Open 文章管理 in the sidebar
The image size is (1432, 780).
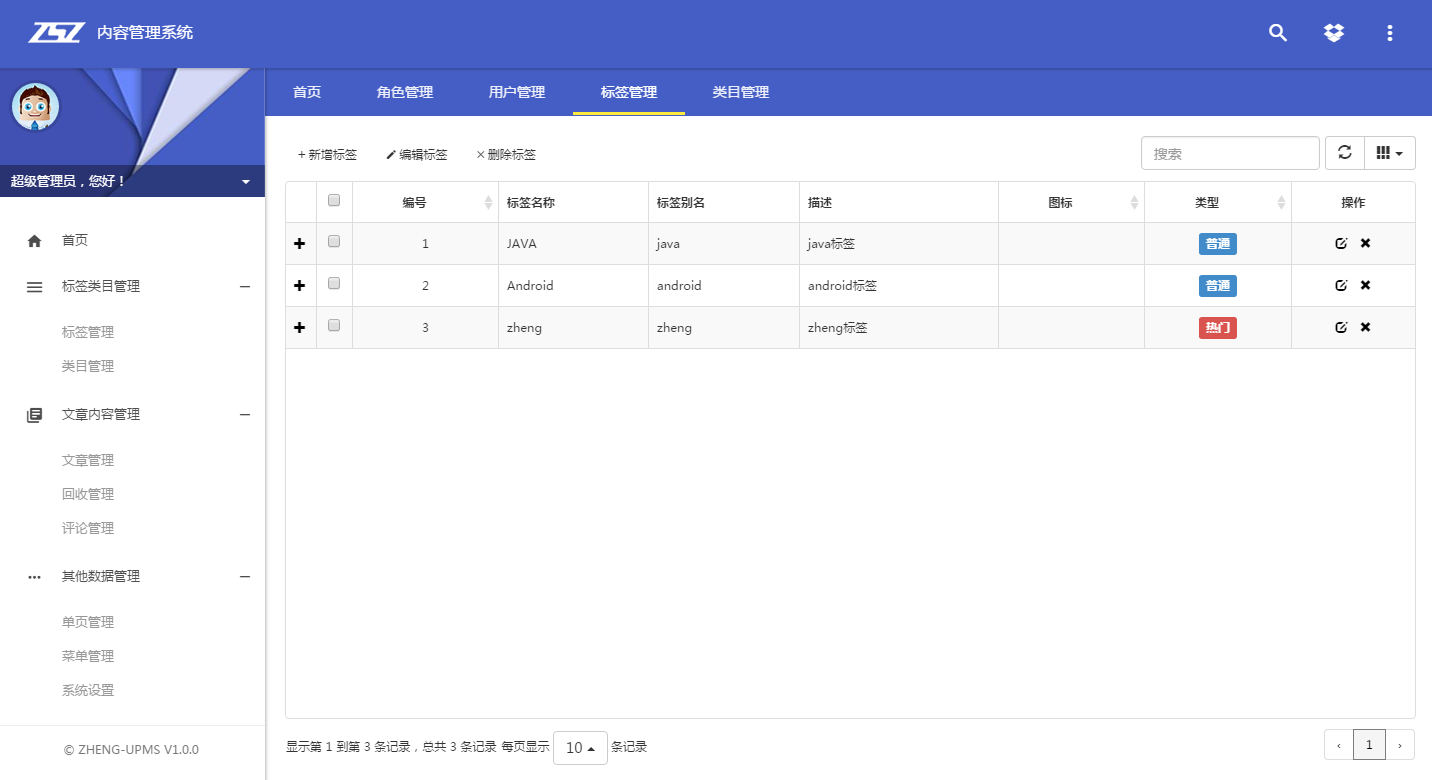click(88, 460)
